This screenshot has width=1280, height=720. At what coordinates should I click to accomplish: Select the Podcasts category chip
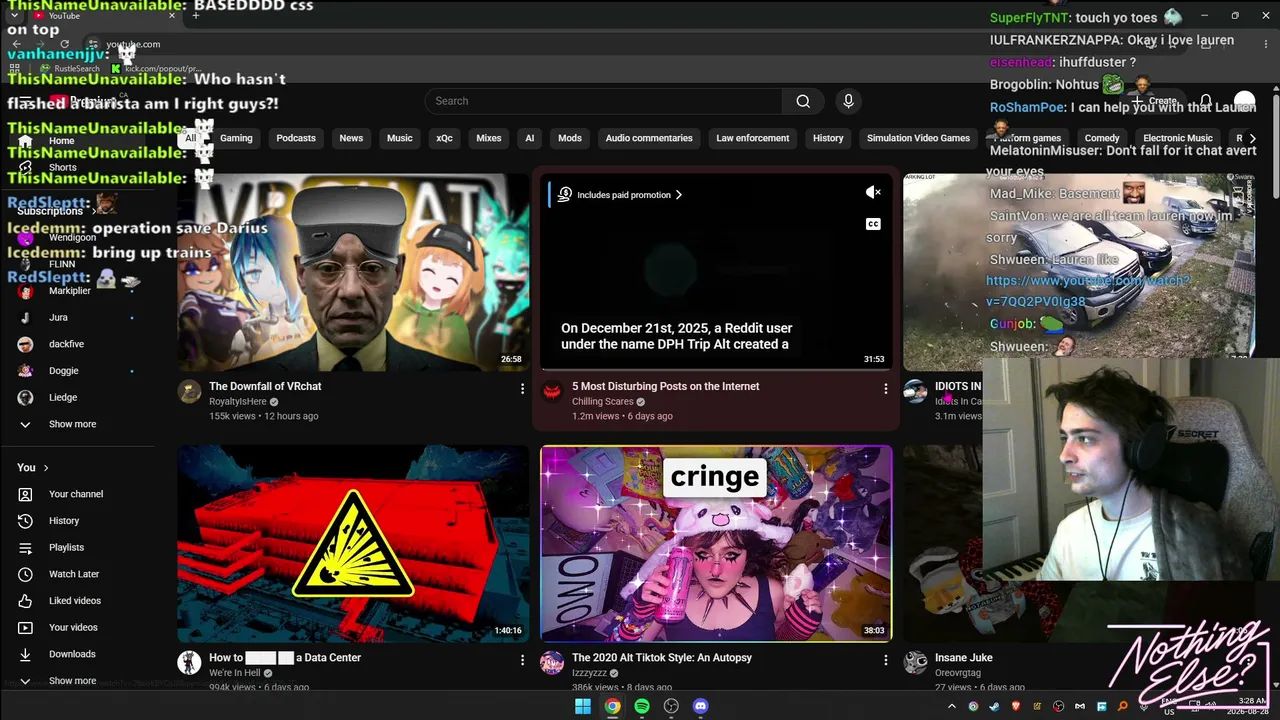point(296,138)
